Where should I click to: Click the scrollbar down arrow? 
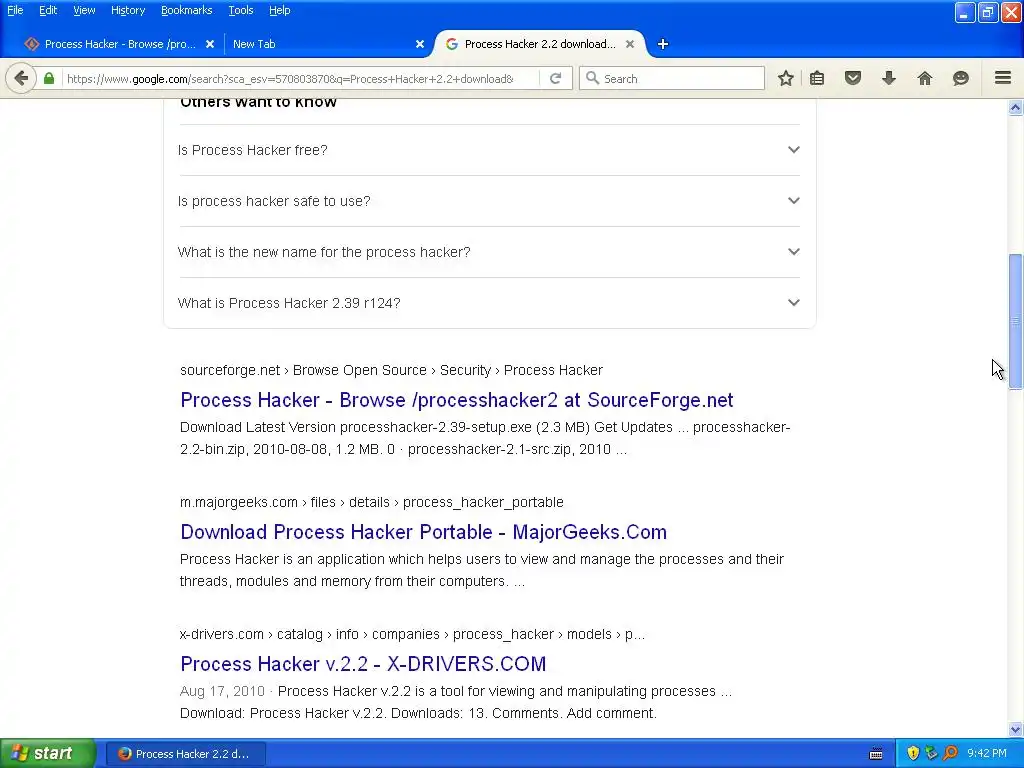click(1016, 729)
